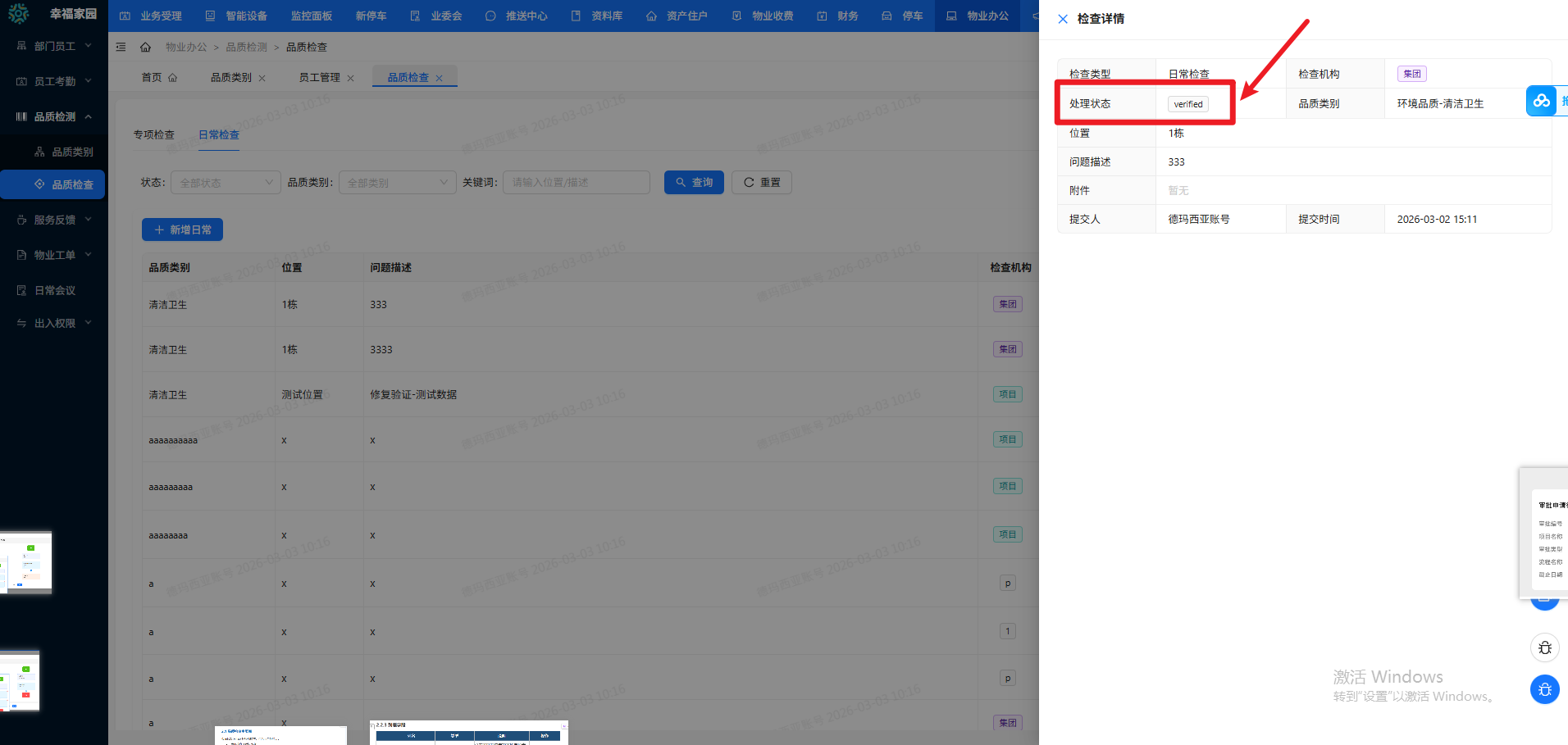Close the 检查详情 detail panel
Screen dimensions: 1568x745
[x=1063, y=19]
